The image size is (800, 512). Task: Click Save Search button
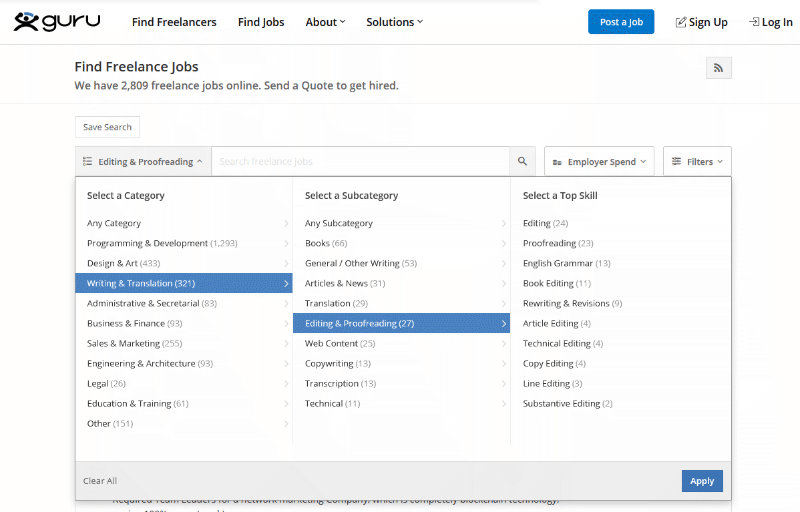(107, 127)
